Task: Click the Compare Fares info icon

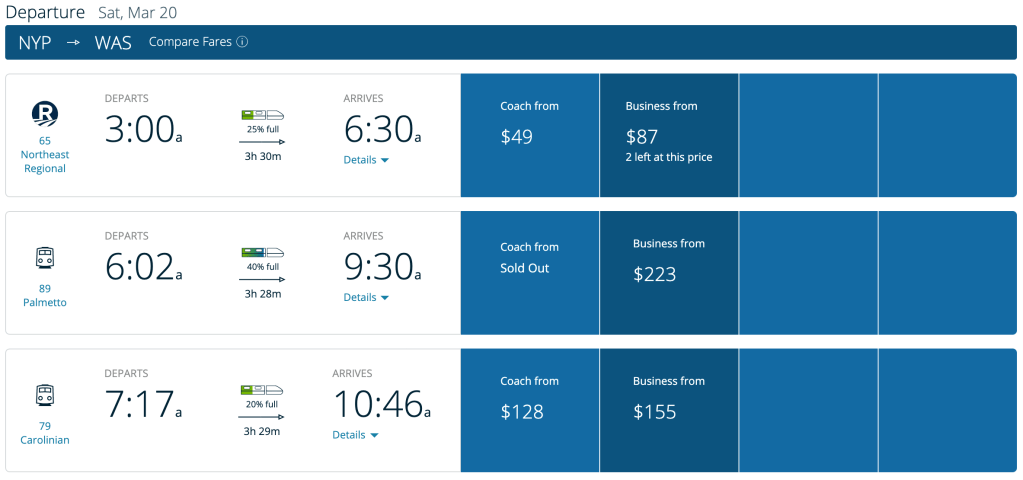Action: [x=242, y=43]
